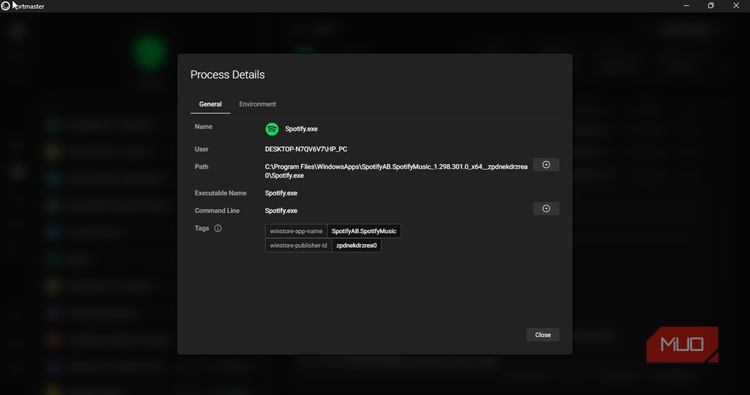The height and width of the screenshot is (395, 750).
Task: Select the WindowsApps path text
Action: pos(396,171)
